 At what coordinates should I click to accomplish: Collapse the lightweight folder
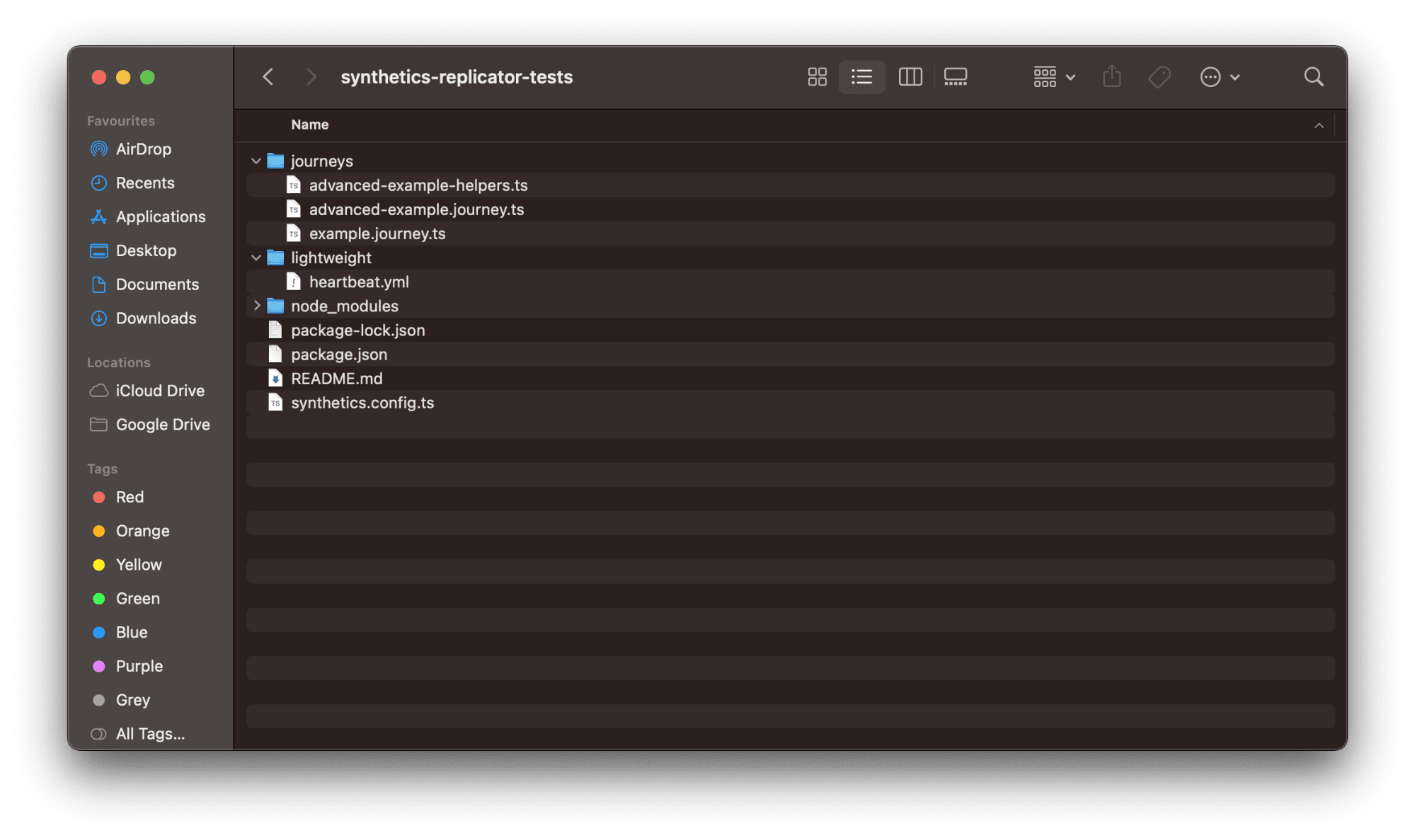[x=256, y=258]
